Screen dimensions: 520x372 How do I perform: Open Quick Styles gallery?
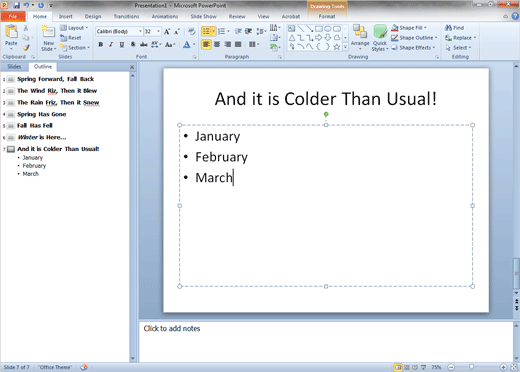coord(380,38)
